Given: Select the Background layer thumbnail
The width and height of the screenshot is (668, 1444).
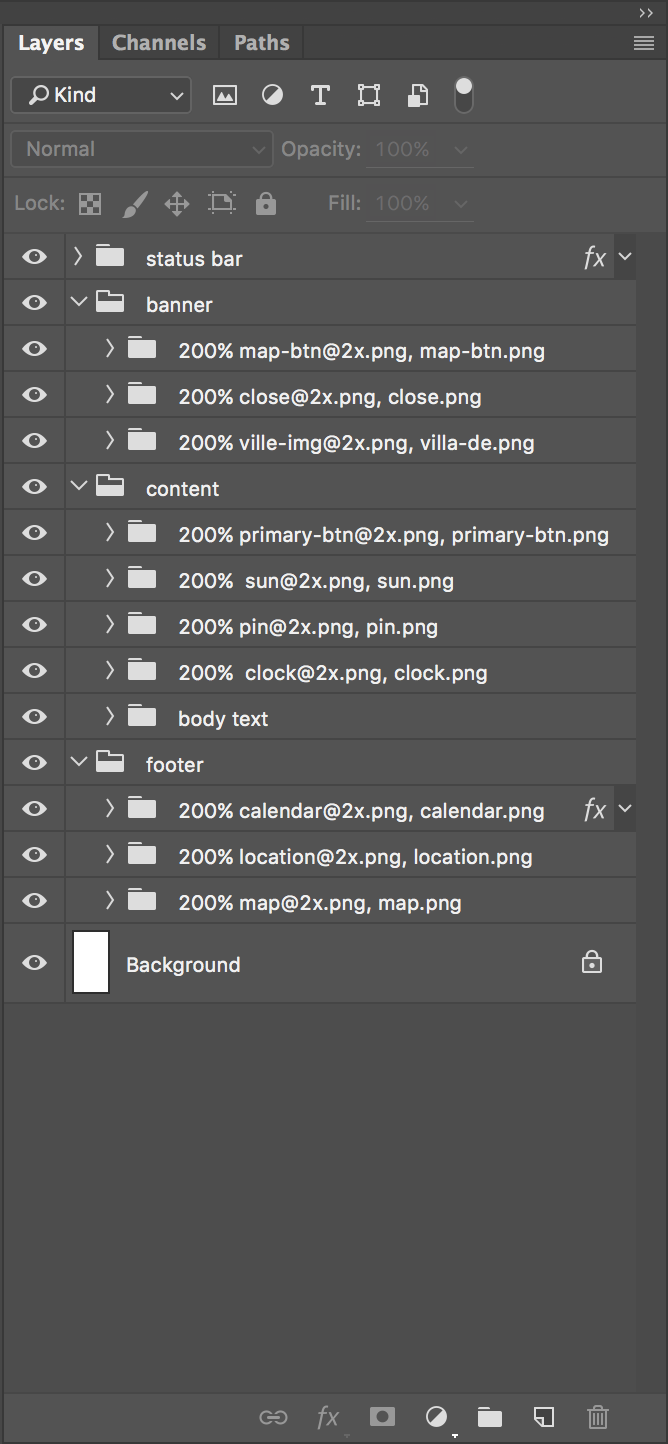Looking at the screenshot, I should coord(91,963).
